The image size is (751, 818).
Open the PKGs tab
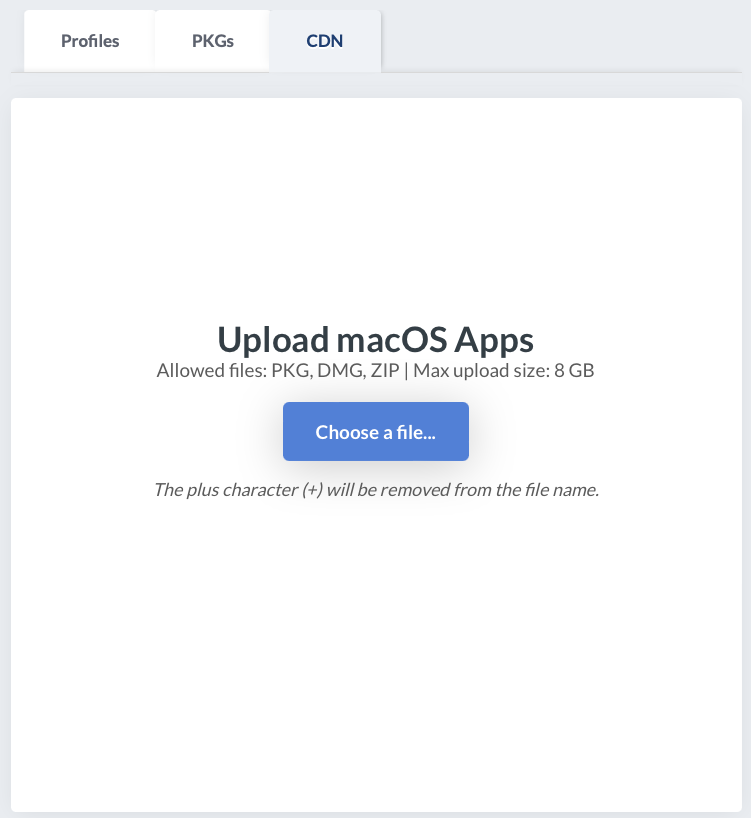213,41
